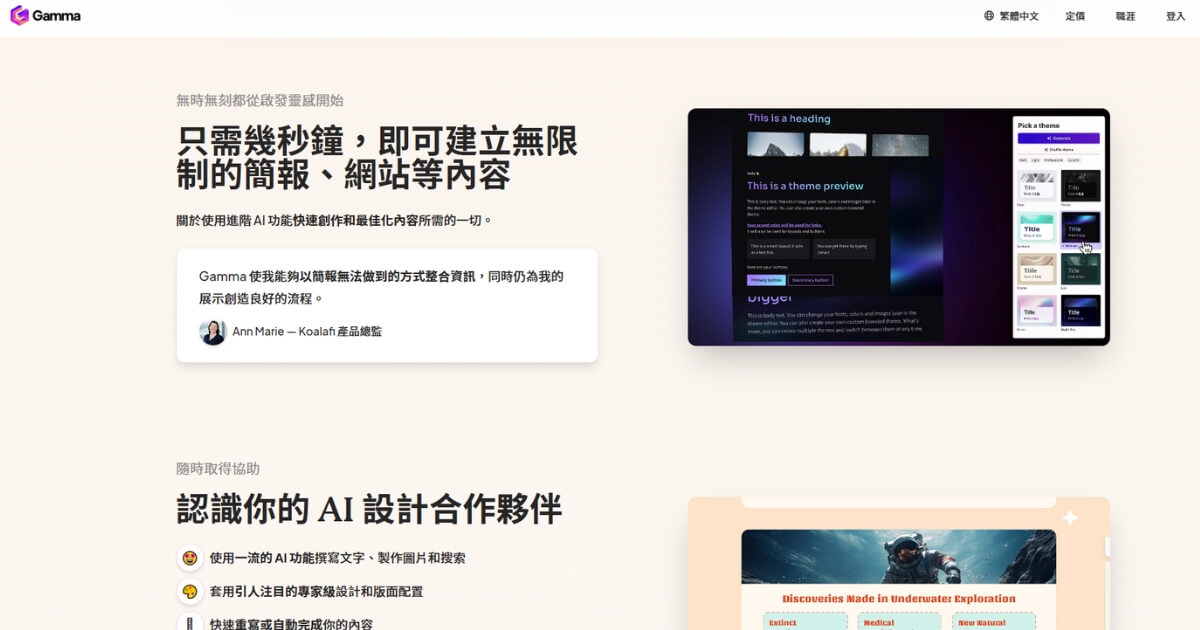Viewport: 1200px width, 630px height.
Task: Click the Gamma logo icon
Action: pos(19,15)
